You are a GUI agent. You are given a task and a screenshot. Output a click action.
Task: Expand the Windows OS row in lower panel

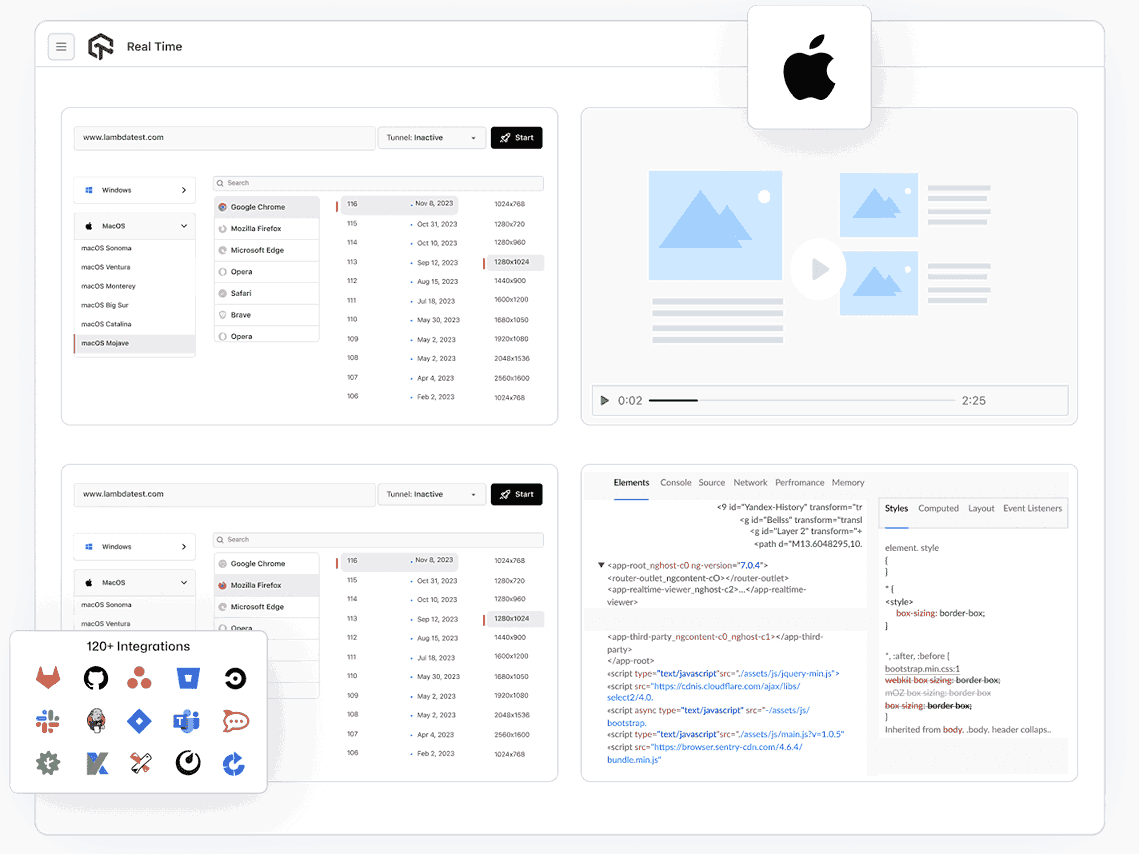click(134, 547)
